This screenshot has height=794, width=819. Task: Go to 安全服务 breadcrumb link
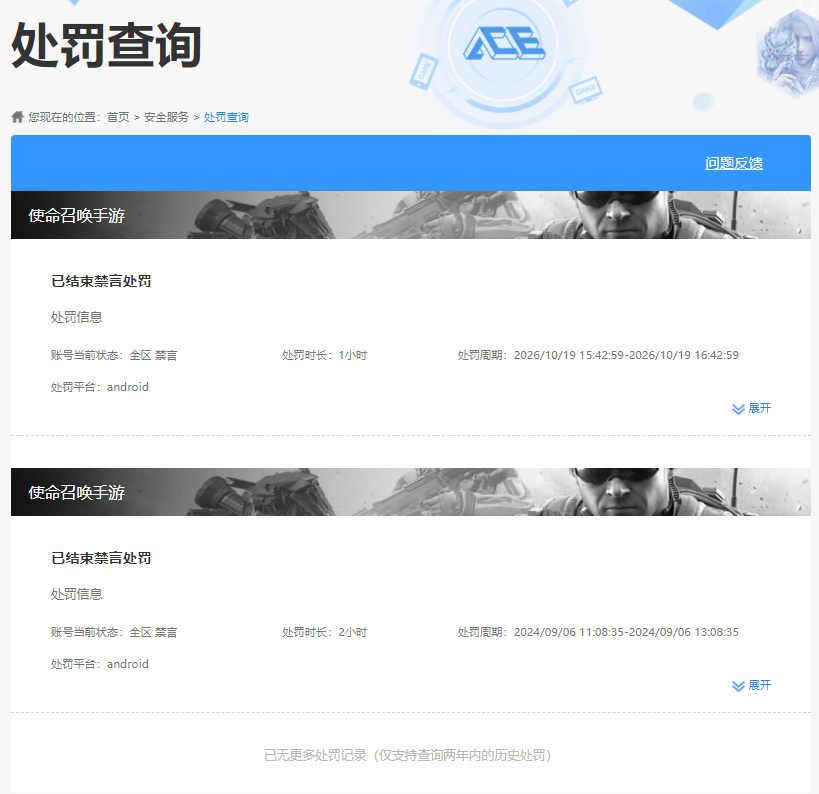[166, 117]
